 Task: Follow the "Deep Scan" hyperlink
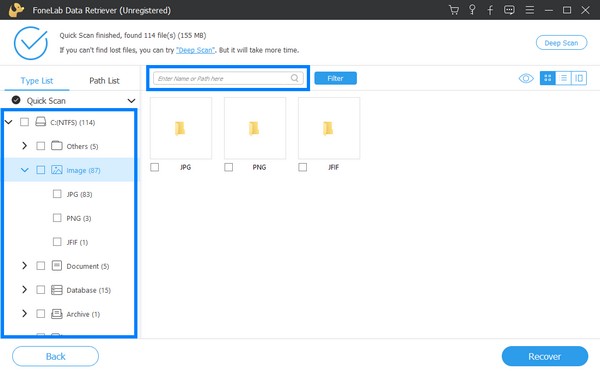[196, 50]
